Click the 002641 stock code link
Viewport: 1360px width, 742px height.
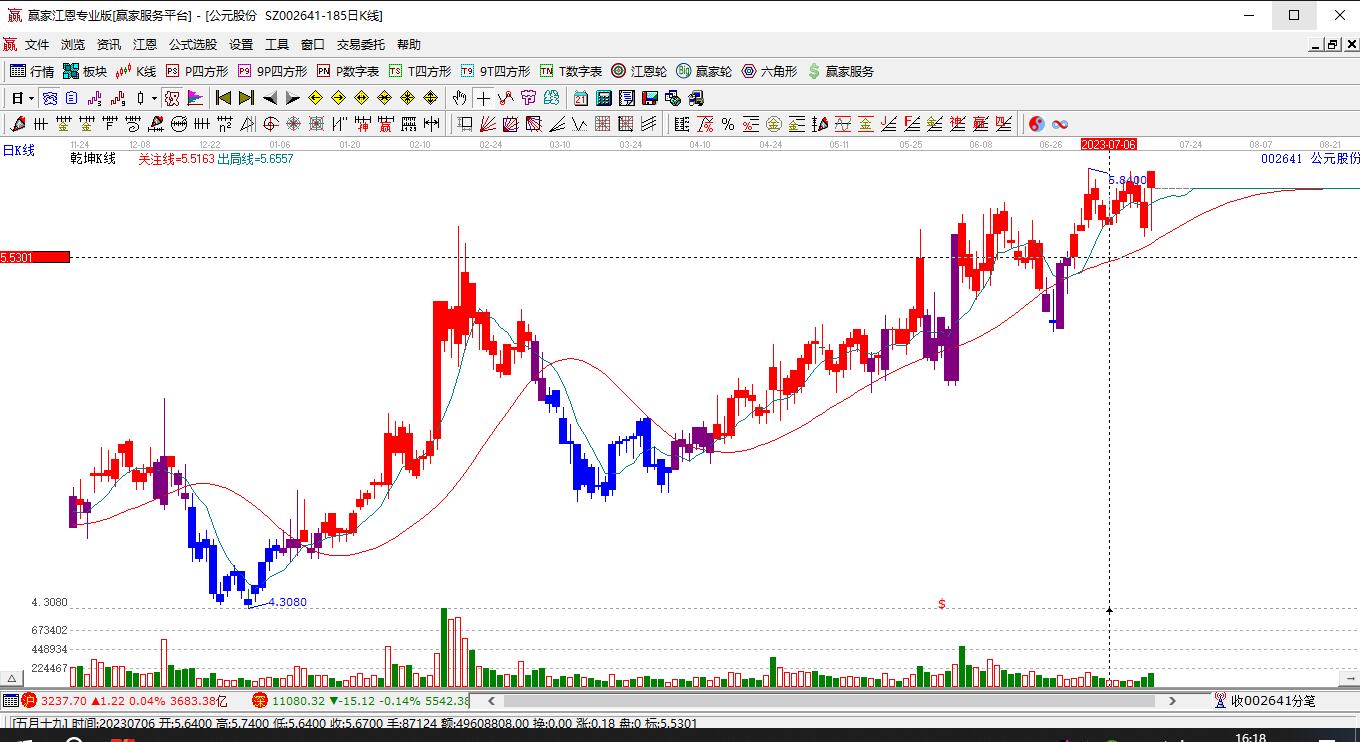[x=1281, y=158]
